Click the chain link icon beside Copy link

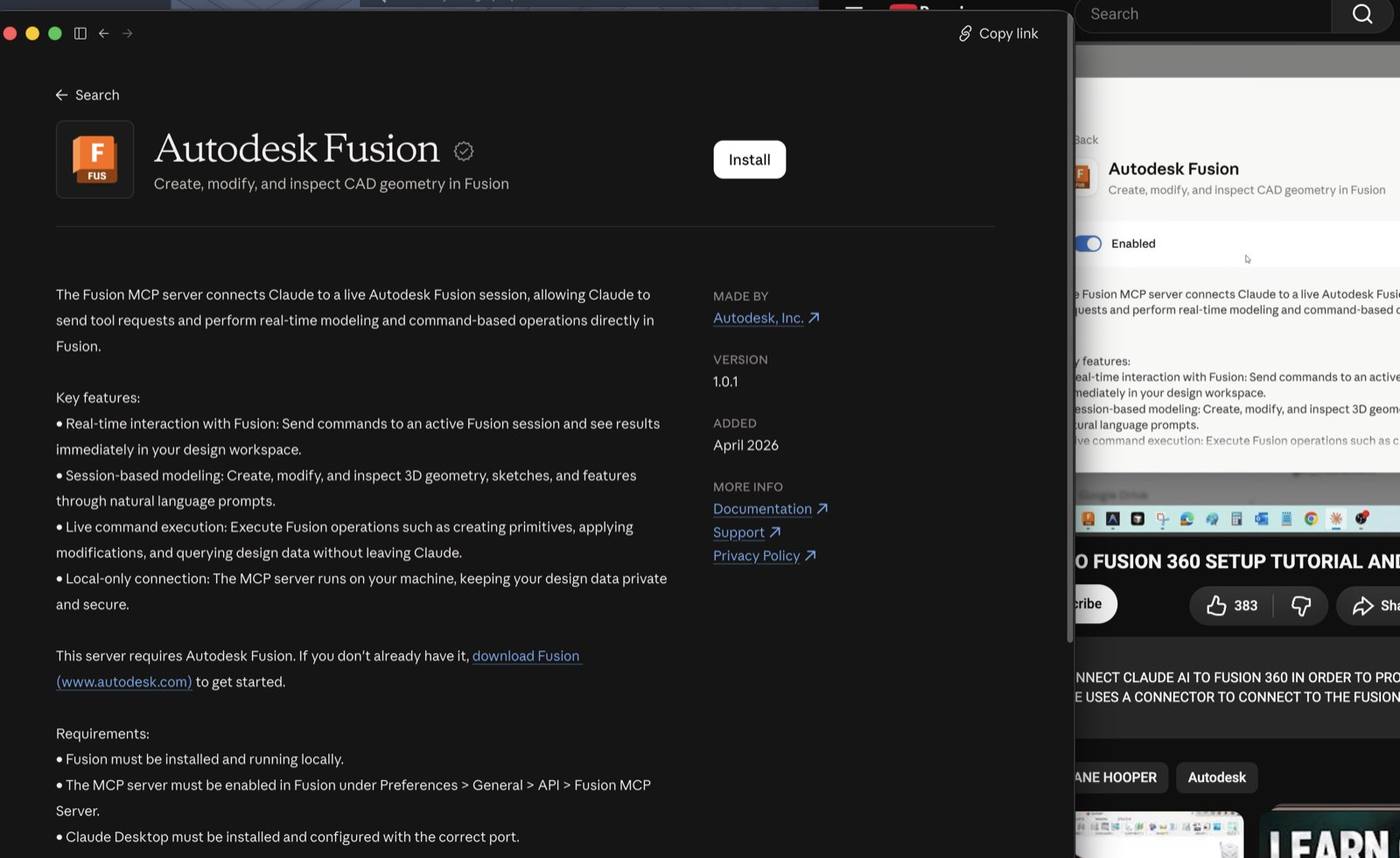[965, 33]
